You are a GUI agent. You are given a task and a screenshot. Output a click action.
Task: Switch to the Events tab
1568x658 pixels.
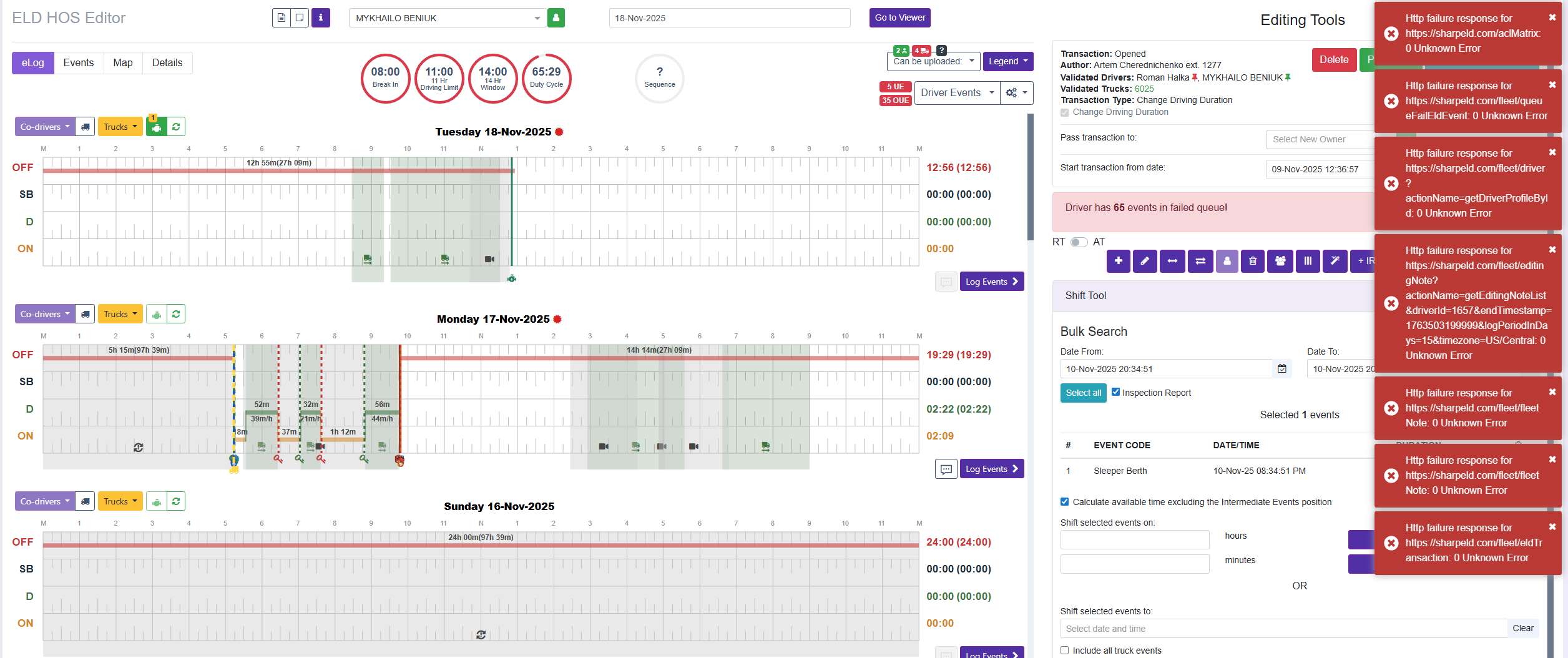pyautogui.click(x=79, y=63)
